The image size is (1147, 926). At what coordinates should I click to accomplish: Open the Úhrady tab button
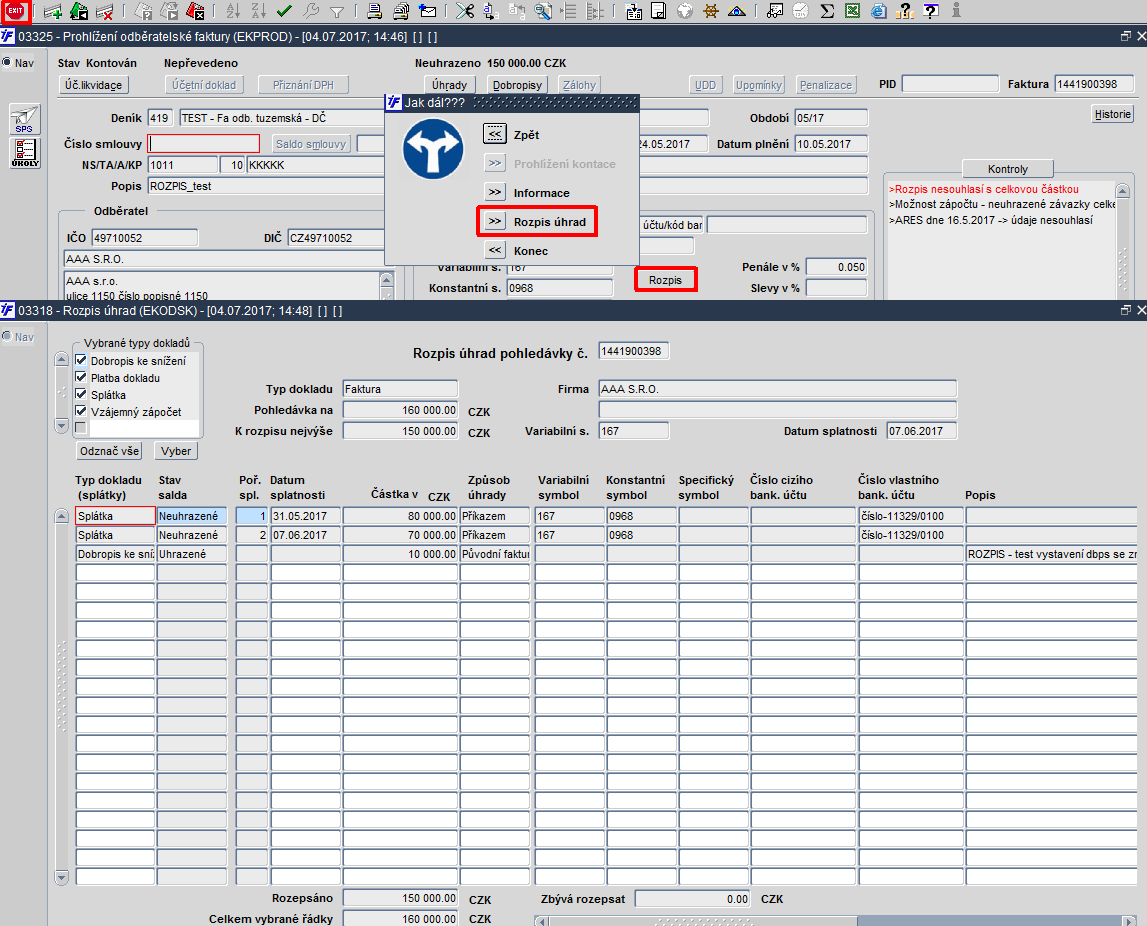[449, 85]
